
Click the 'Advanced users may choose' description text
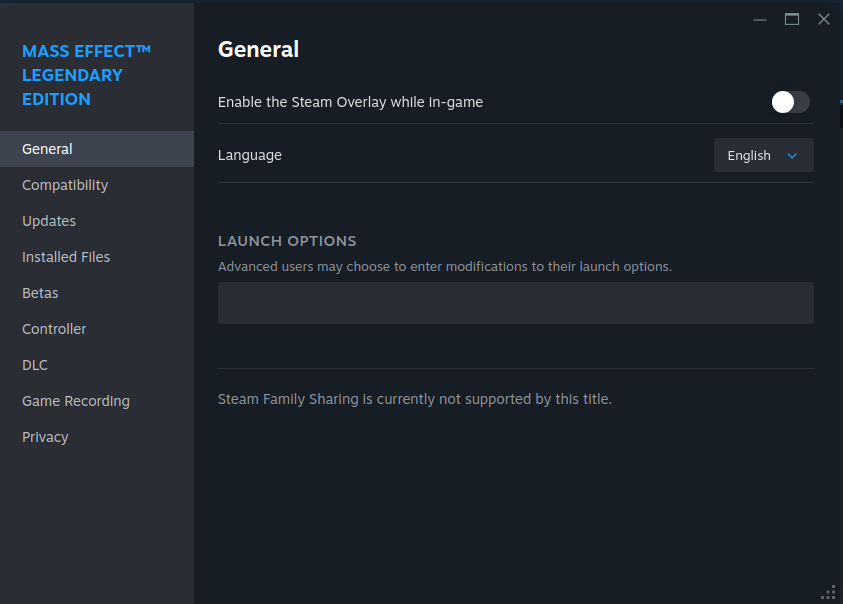445,267
